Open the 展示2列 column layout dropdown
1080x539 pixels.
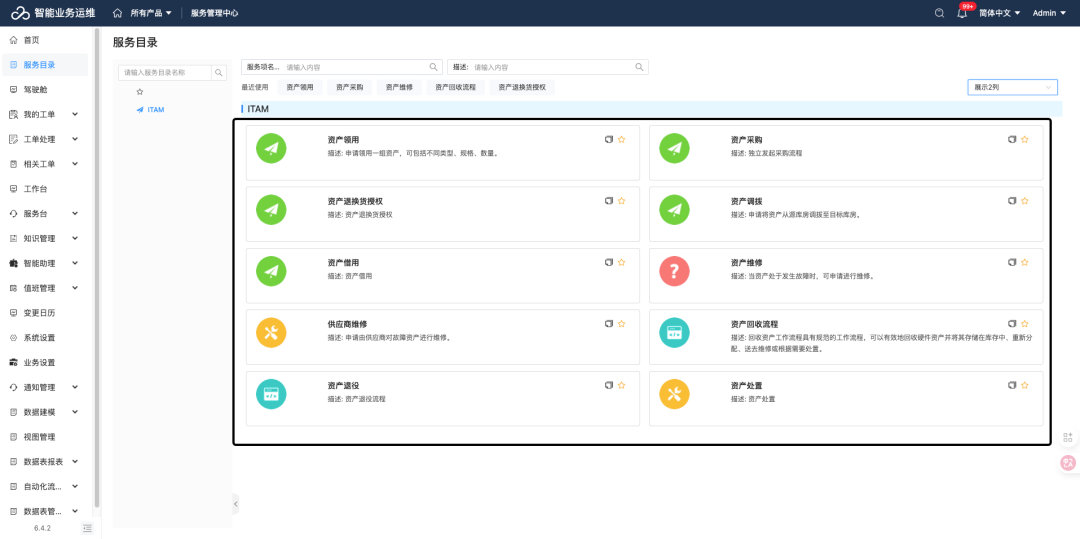[x=1012, y=87]
